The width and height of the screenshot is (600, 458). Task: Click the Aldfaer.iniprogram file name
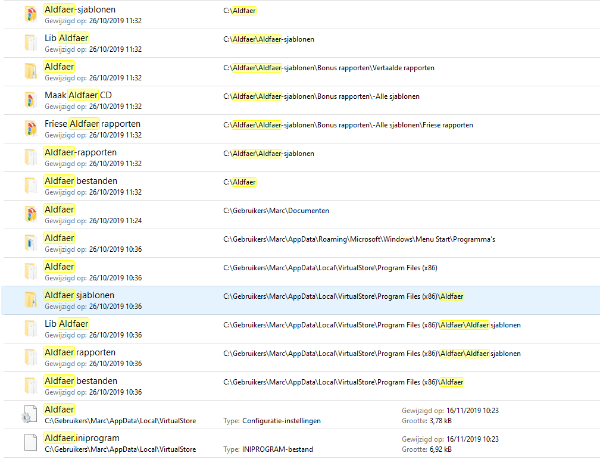[84, 437]
